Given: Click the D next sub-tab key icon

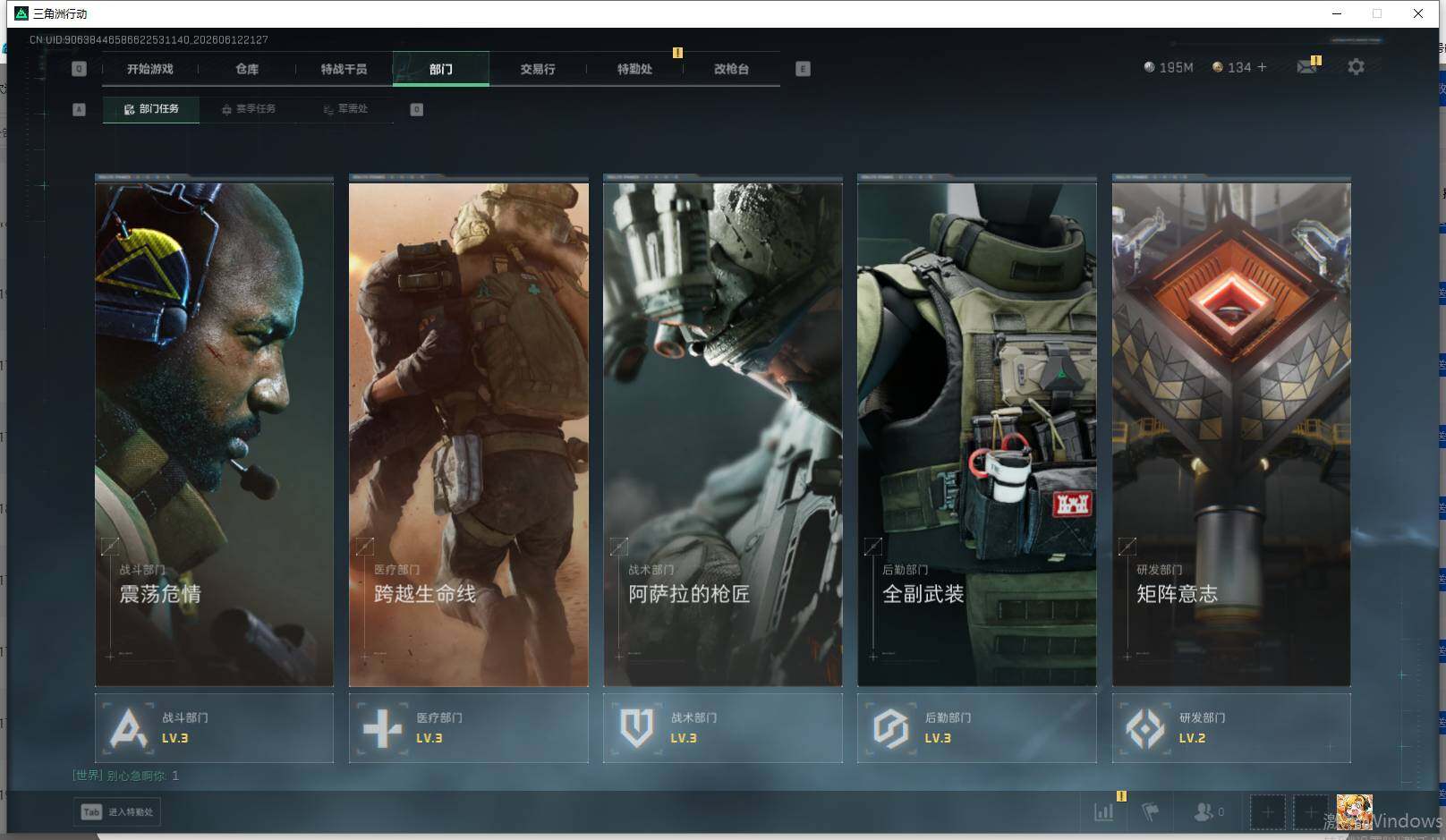Looking at the screenshot, I should pyautogui.click(x=416, y=109).
